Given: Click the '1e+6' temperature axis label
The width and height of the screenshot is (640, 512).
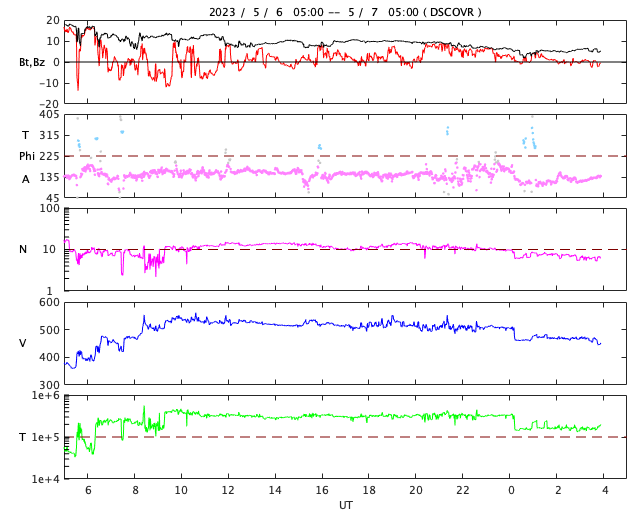Looking at the screenshot, I should (x=46, y=395).
